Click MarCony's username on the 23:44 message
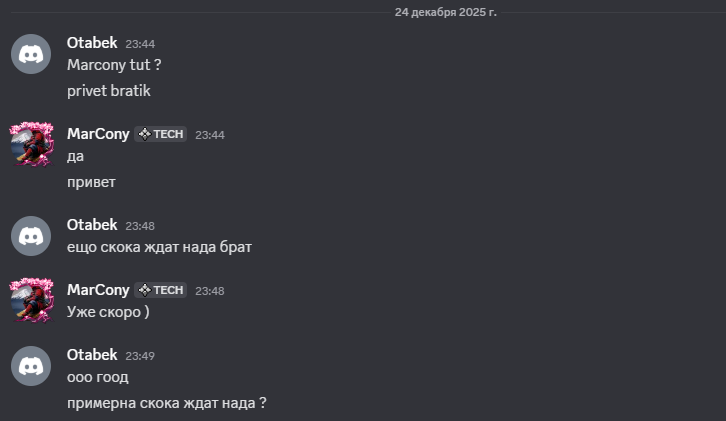The width and height of the screenshot is (726, 421). click(98, 134)
